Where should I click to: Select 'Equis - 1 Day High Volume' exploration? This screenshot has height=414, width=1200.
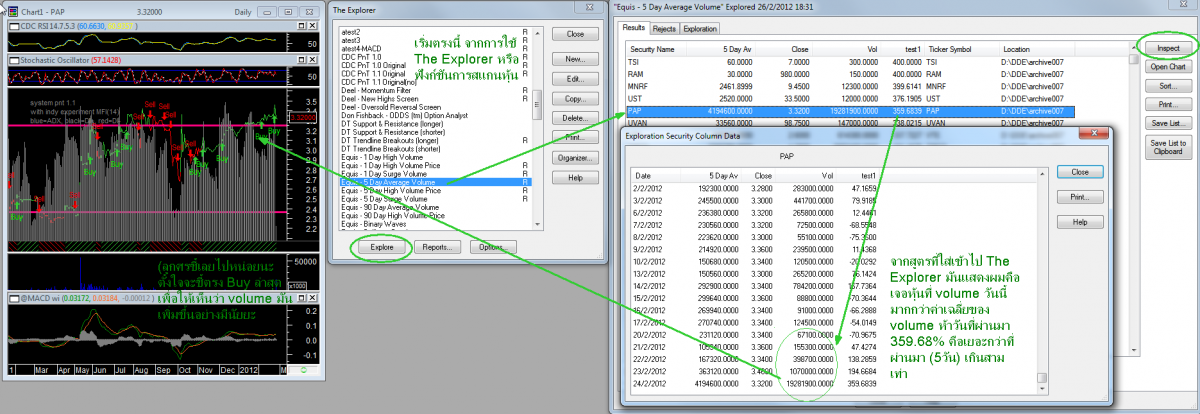(x=435, y=157)
